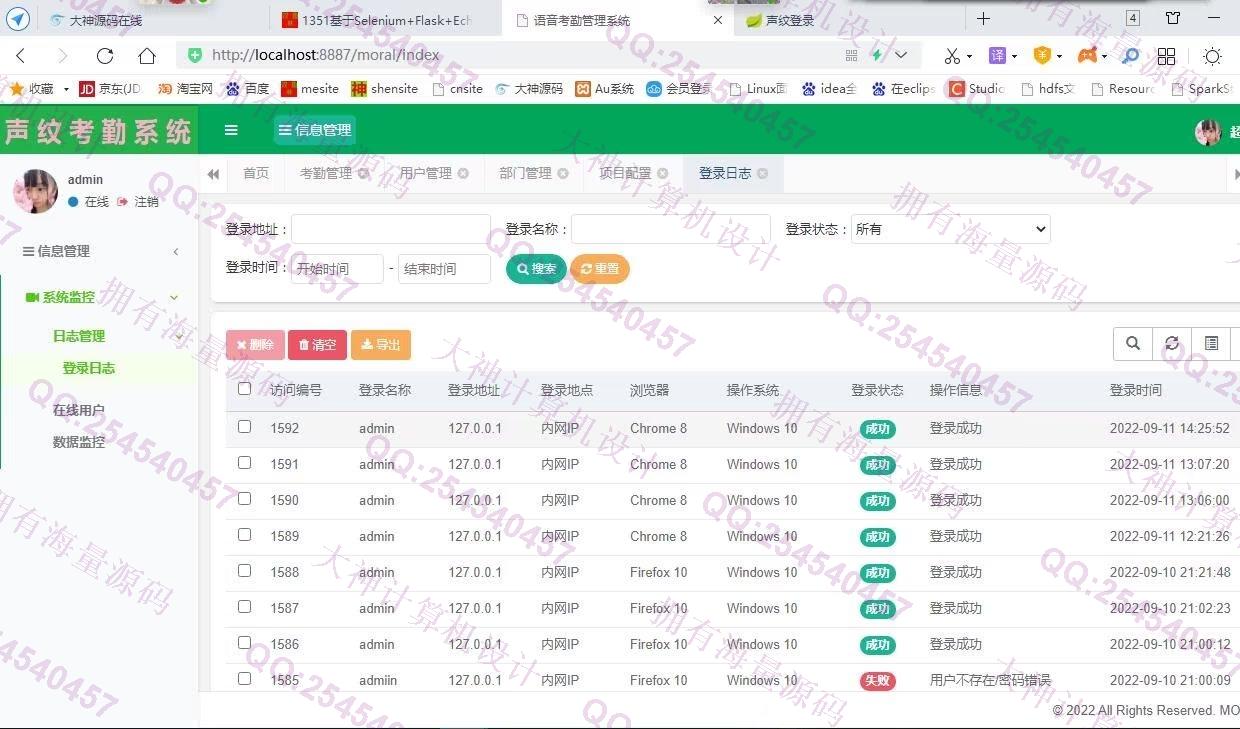The image size is (1240, 729).
Task: Click the browser home icon
Action: 147,56
